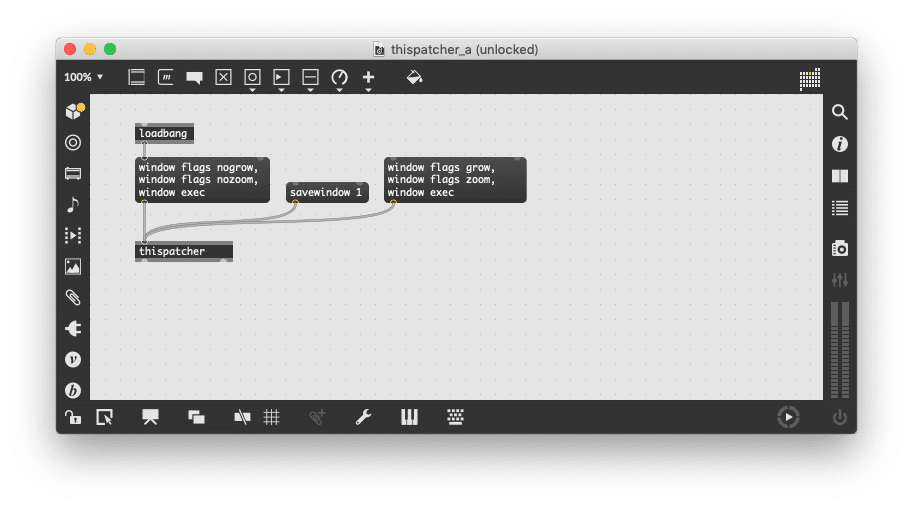Open the Reference book sidebar
Screen dimensions: 913x508
click(x=839, y=176)
